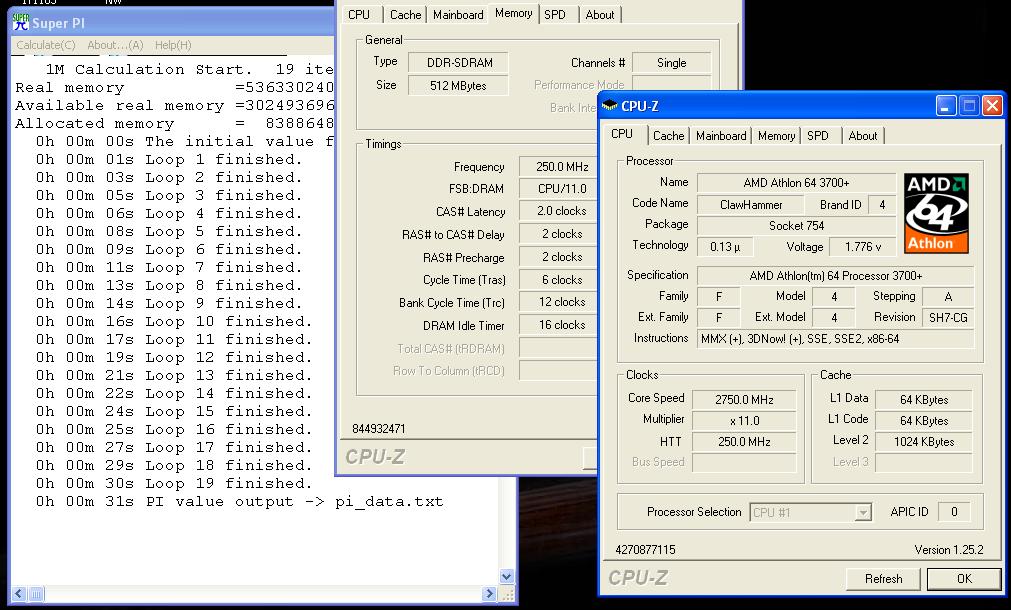Viewport: 1011px width, 610px height.
Task: Click the Super PI title bar icon
Action: [x=21, y=23]
